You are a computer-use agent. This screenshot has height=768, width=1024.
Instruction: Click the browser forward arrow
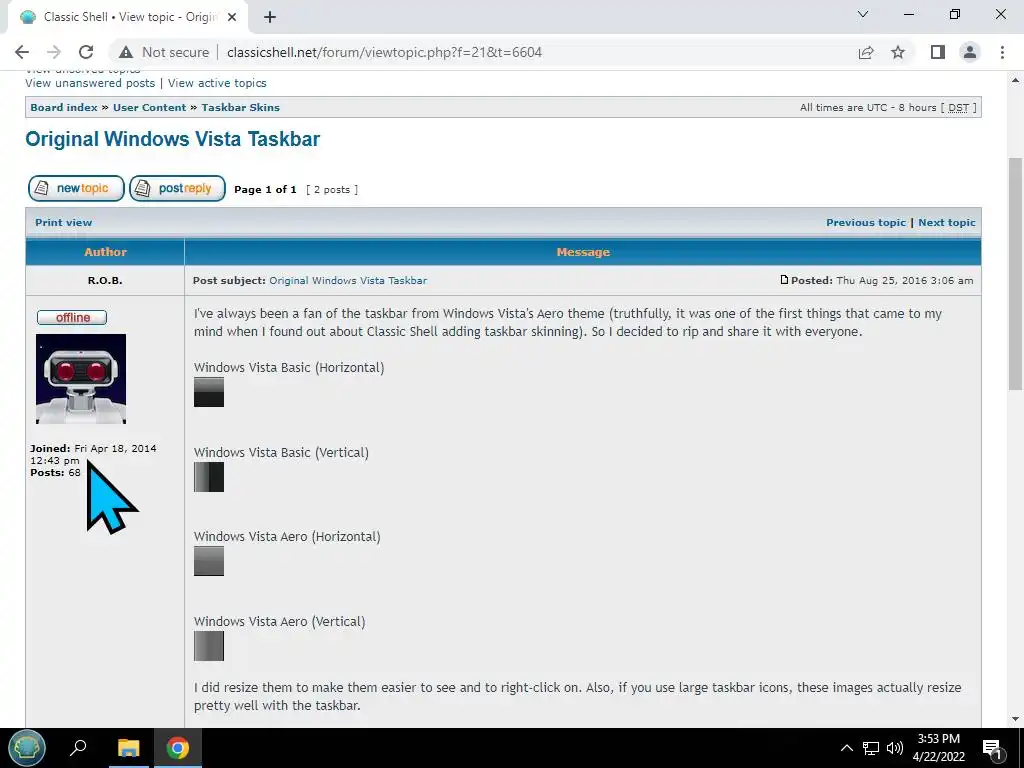54,52
